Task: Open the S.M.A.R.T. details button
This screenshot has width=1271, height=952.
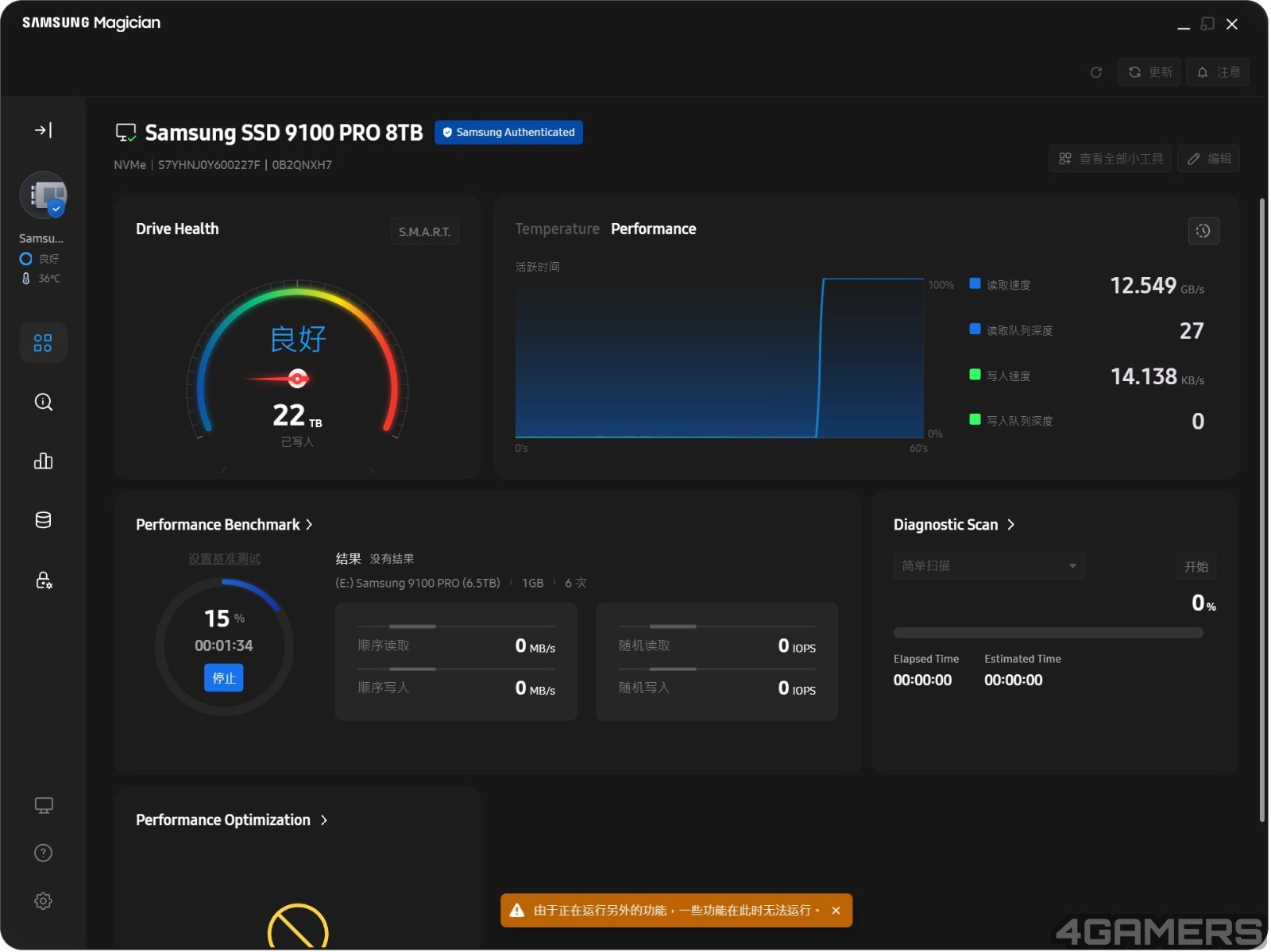Action: [425, 232]
